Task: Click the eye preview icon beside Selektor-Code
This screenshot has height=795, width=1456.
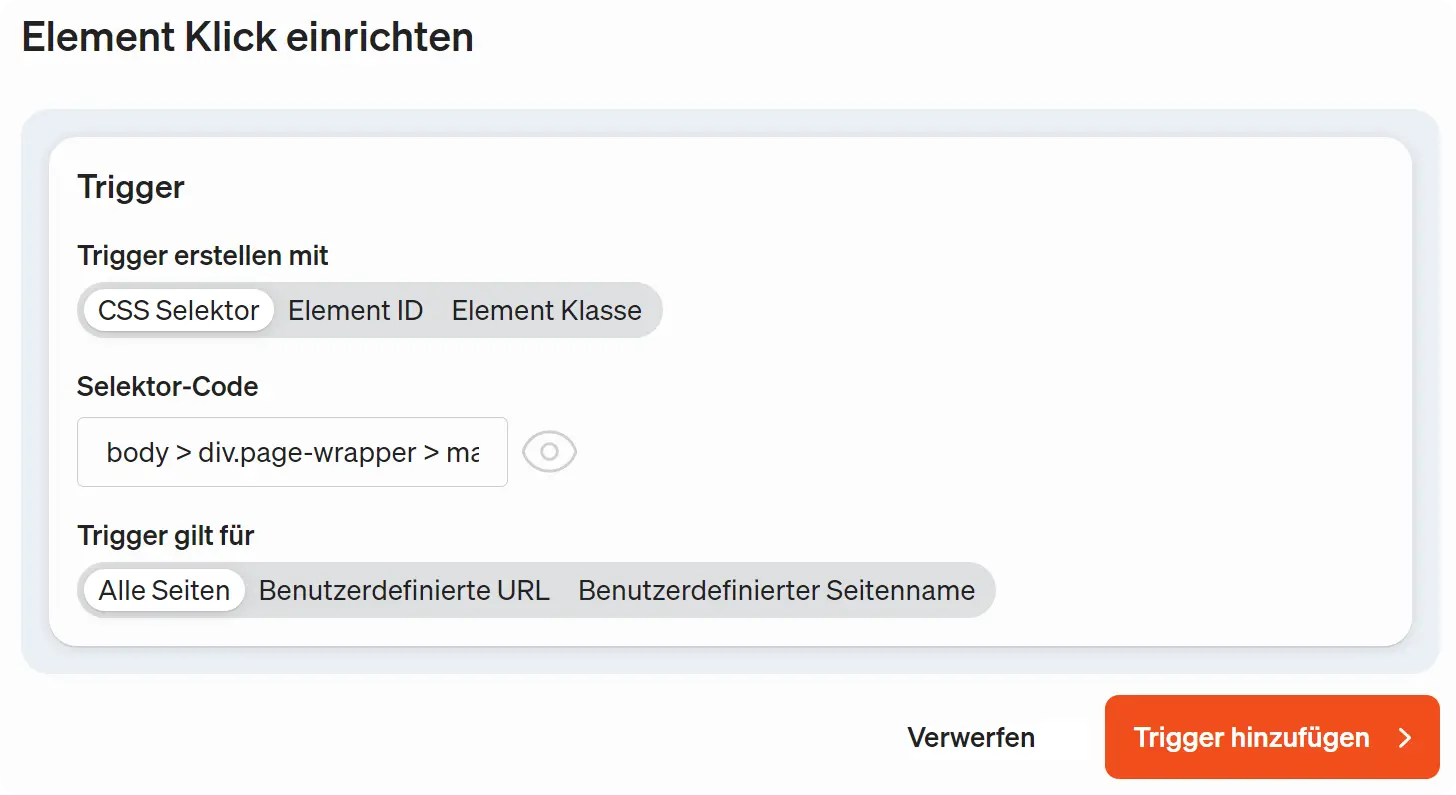Action: click(548, 451)
